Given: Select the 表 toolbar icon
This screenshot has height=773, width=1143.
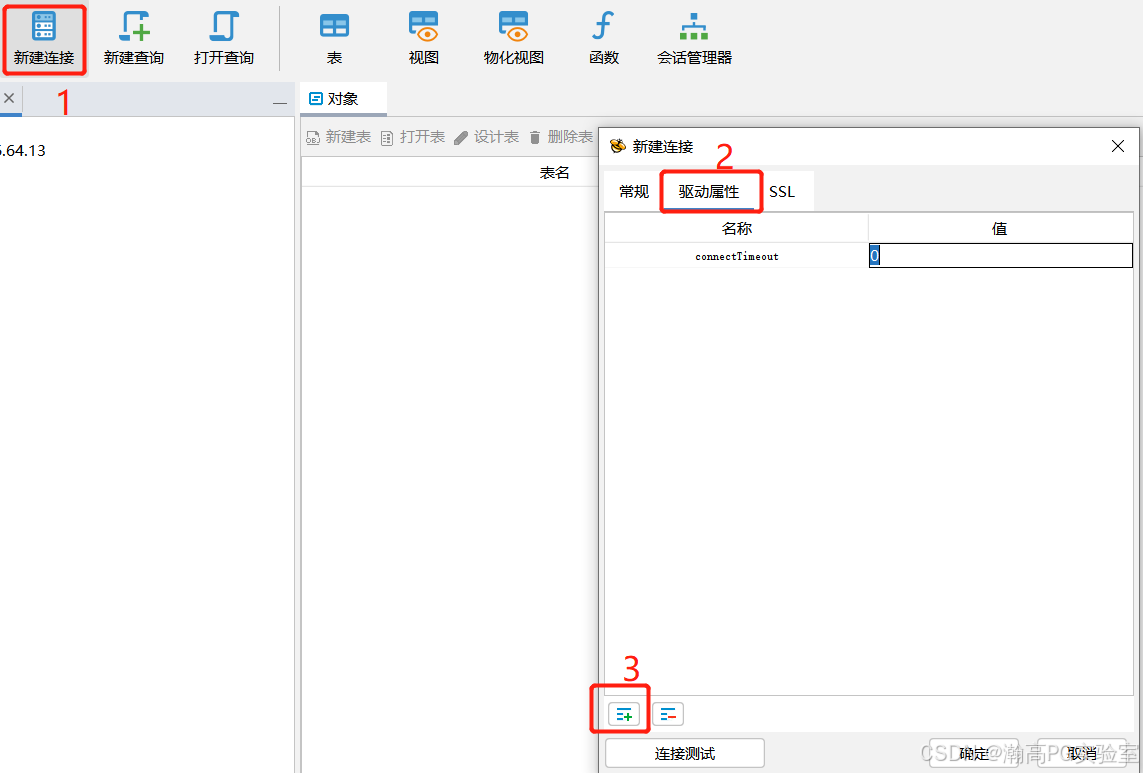Looking at the screenshot, I should point(334,39).
